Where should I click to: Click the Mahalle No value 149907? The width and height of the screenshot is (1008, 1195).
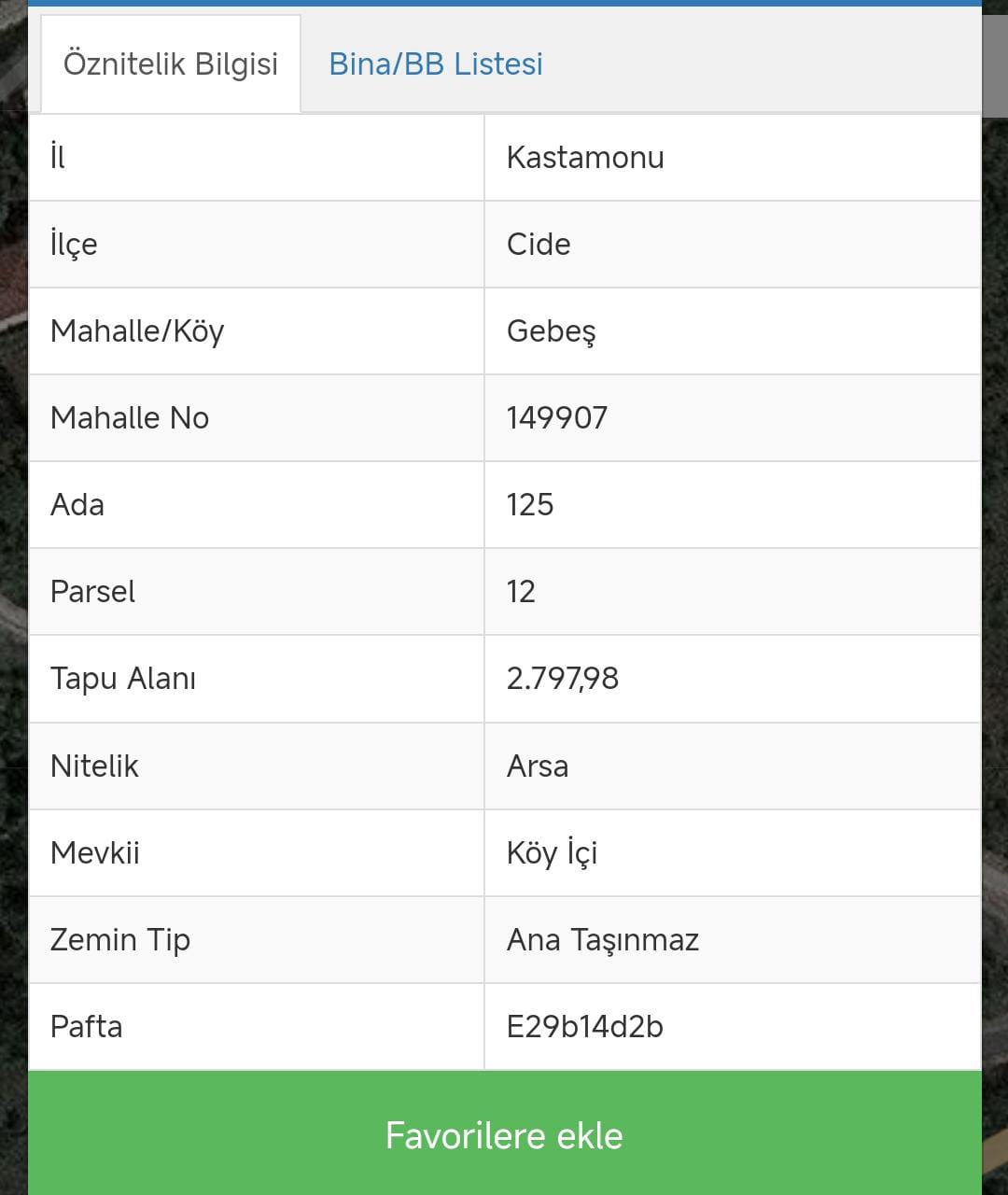(x=557, y=417)
